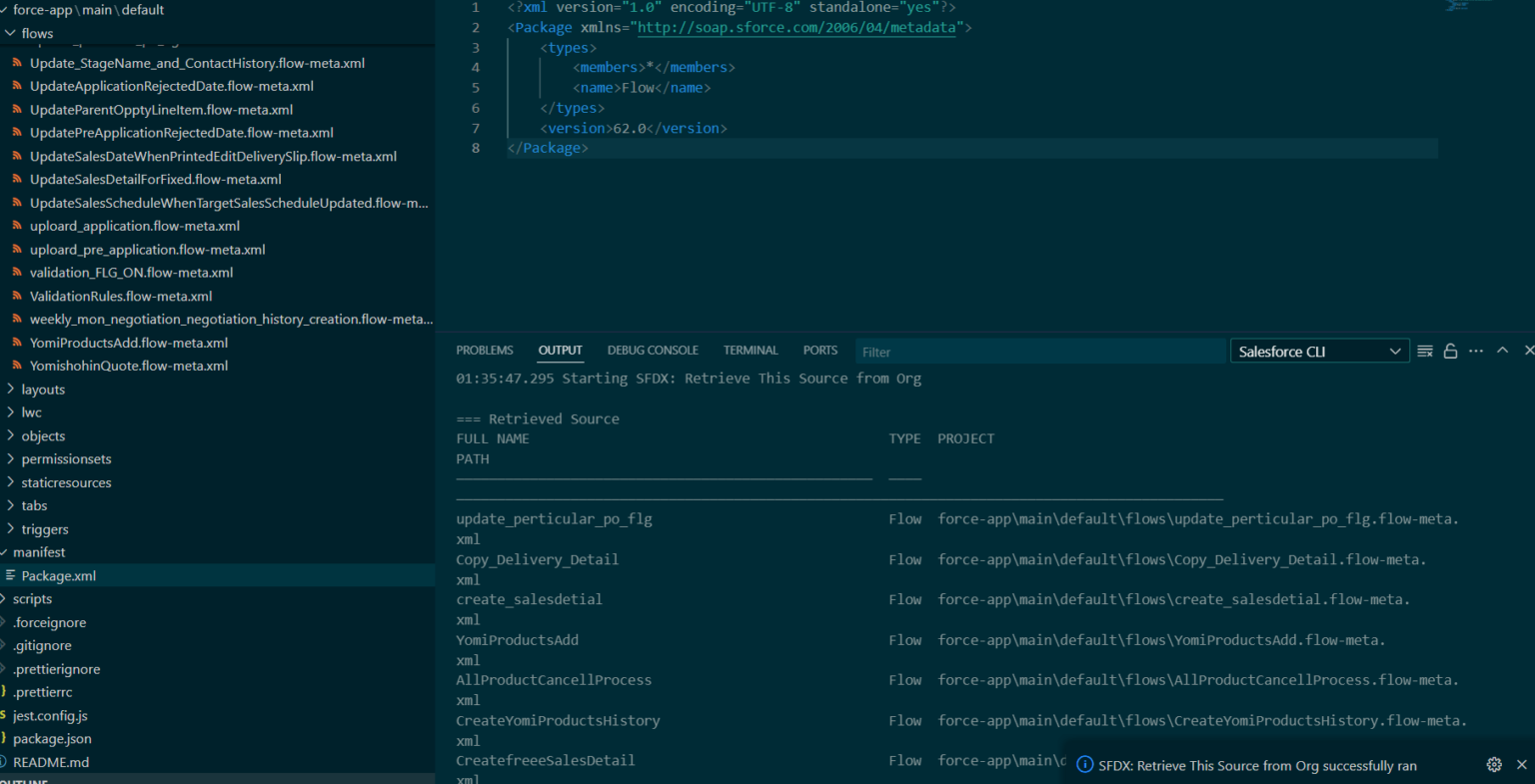Click the gear icon on the SFDX notification
Screen dimensions: 1535x784
coord(1494,764)
